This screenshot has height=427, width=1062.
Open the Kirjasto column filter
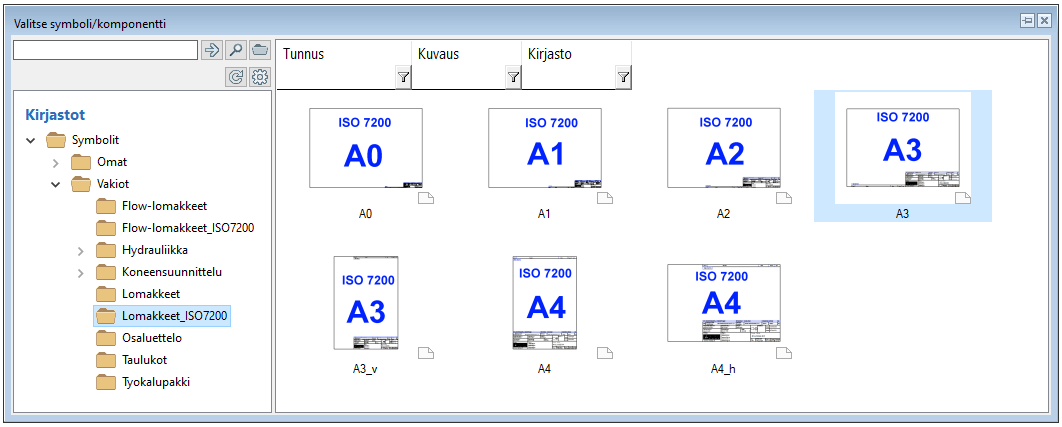coord(623,79)
